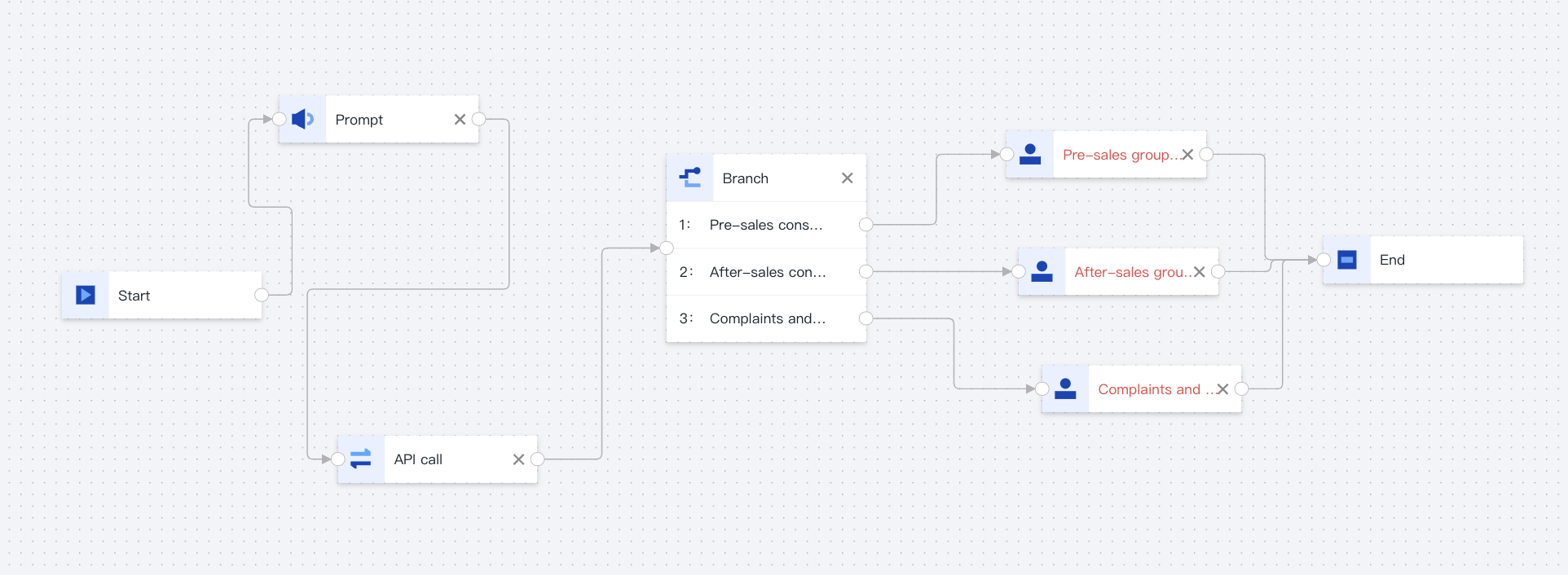Delete the Prompt node
This screenshot has width=1568, height=575.
[x=460, y=119]
